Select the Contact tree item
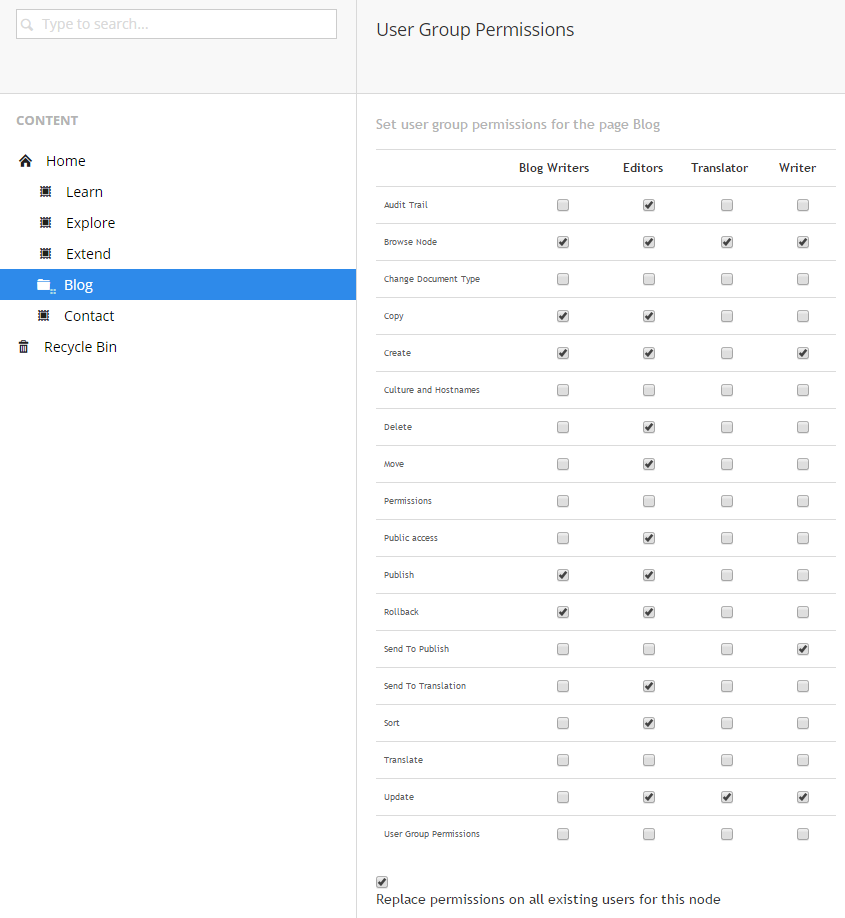Viewport: 845px width, 918px height. click(x=89, y=316)
